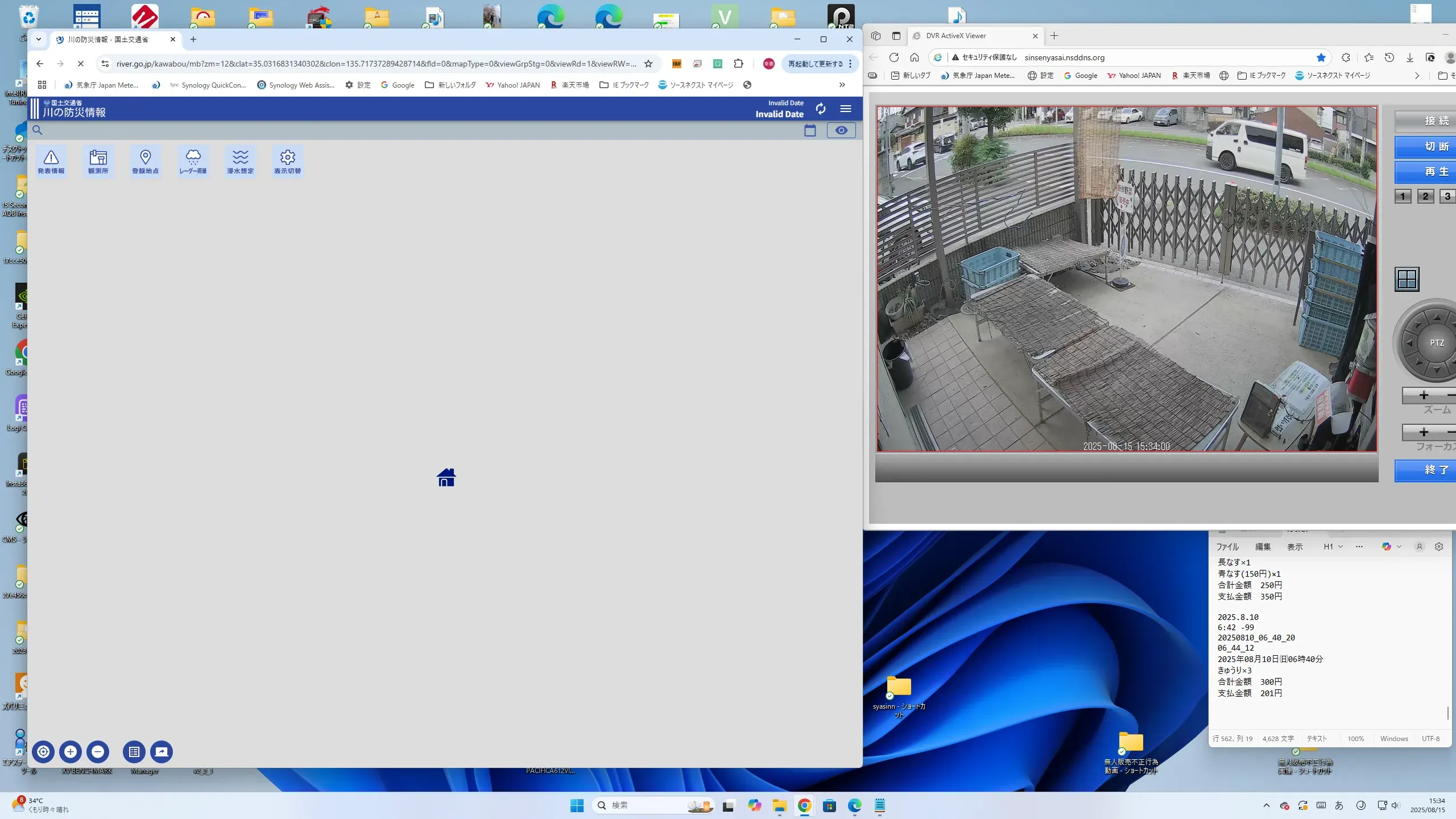Expand the Chrome bookmarks overflow chevron

[x=842, y=85]
